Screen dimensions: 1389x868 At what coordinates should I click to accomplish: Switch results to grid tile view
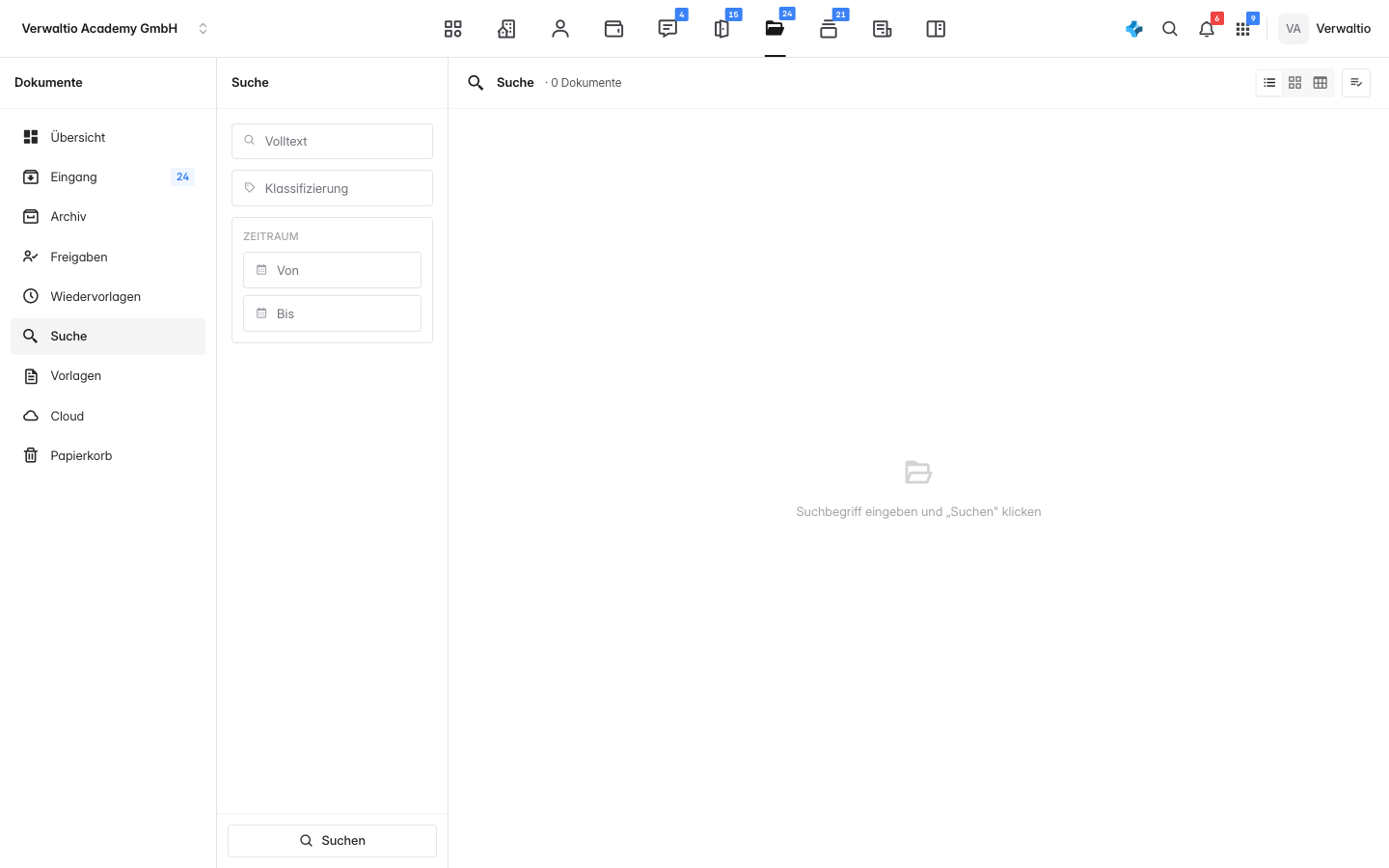click(x=1295, y=83)
